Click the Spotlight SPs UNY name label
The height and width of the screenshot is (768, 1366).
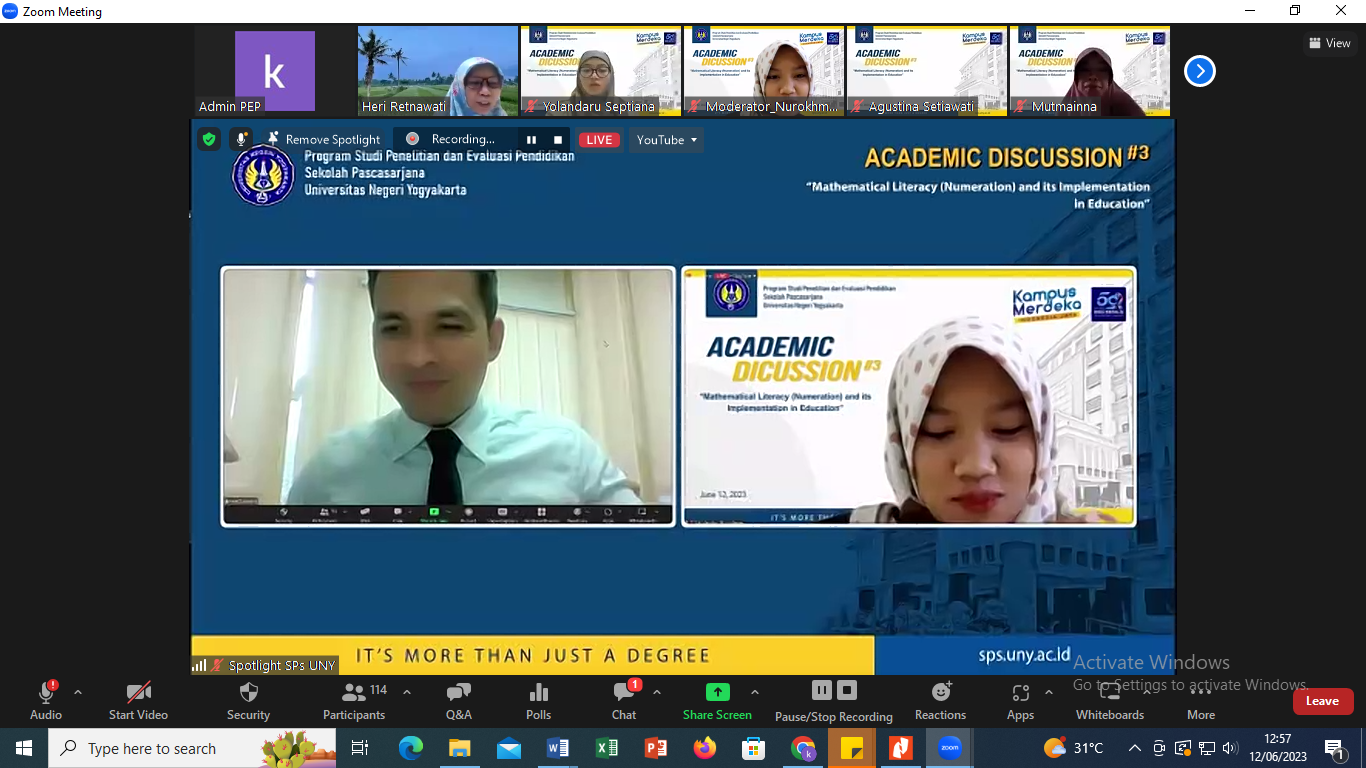[265, 665]
